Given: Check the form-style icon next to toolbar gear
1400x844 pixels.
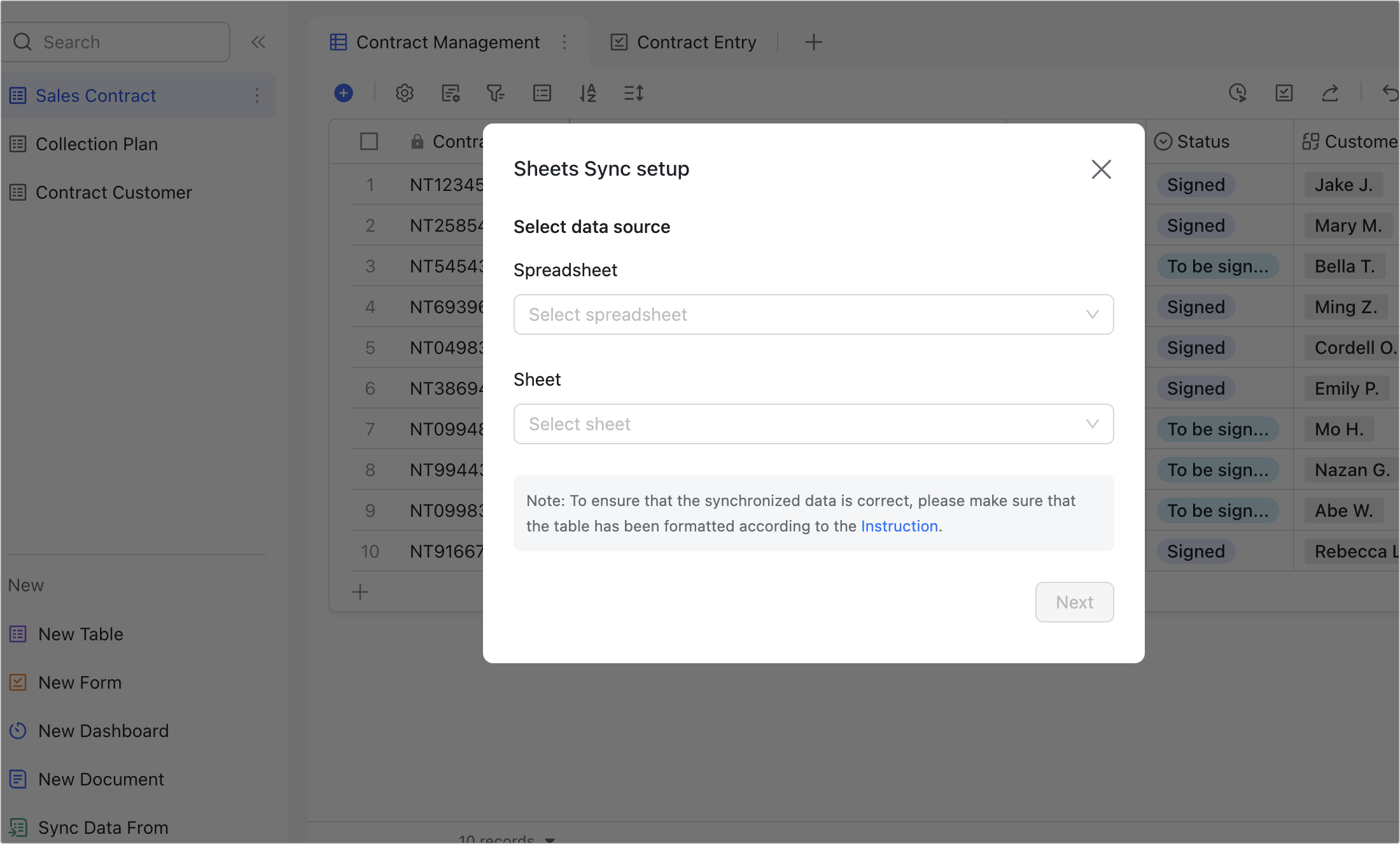Looking at the screenshot, I should pyautogui.click(x=451, y=93).
